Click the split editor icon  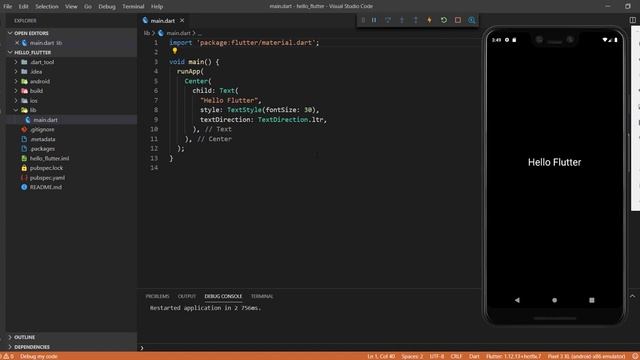633,20
